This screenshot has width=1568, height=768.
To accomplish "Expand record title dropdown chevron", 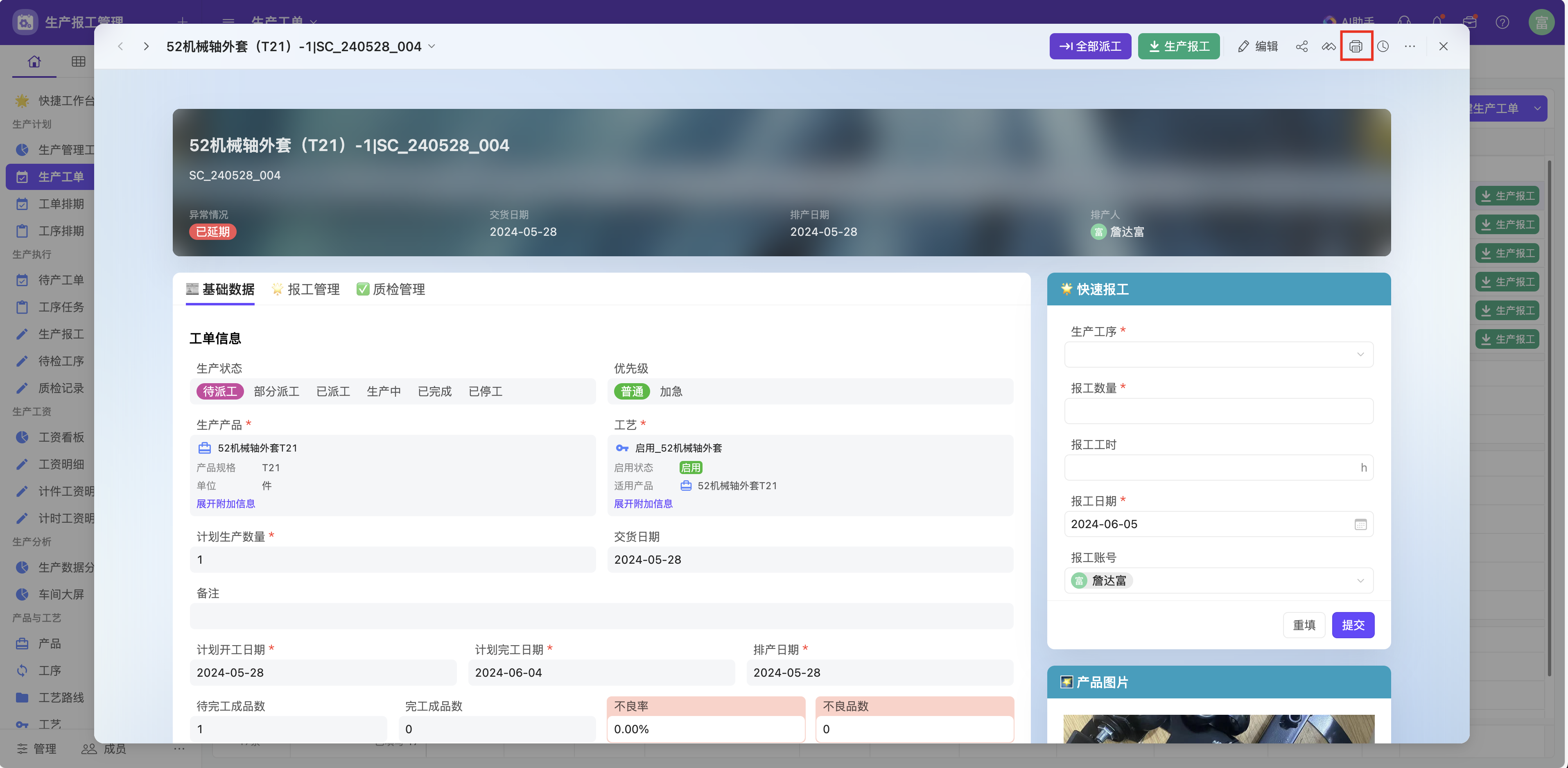I will point(432,46).
